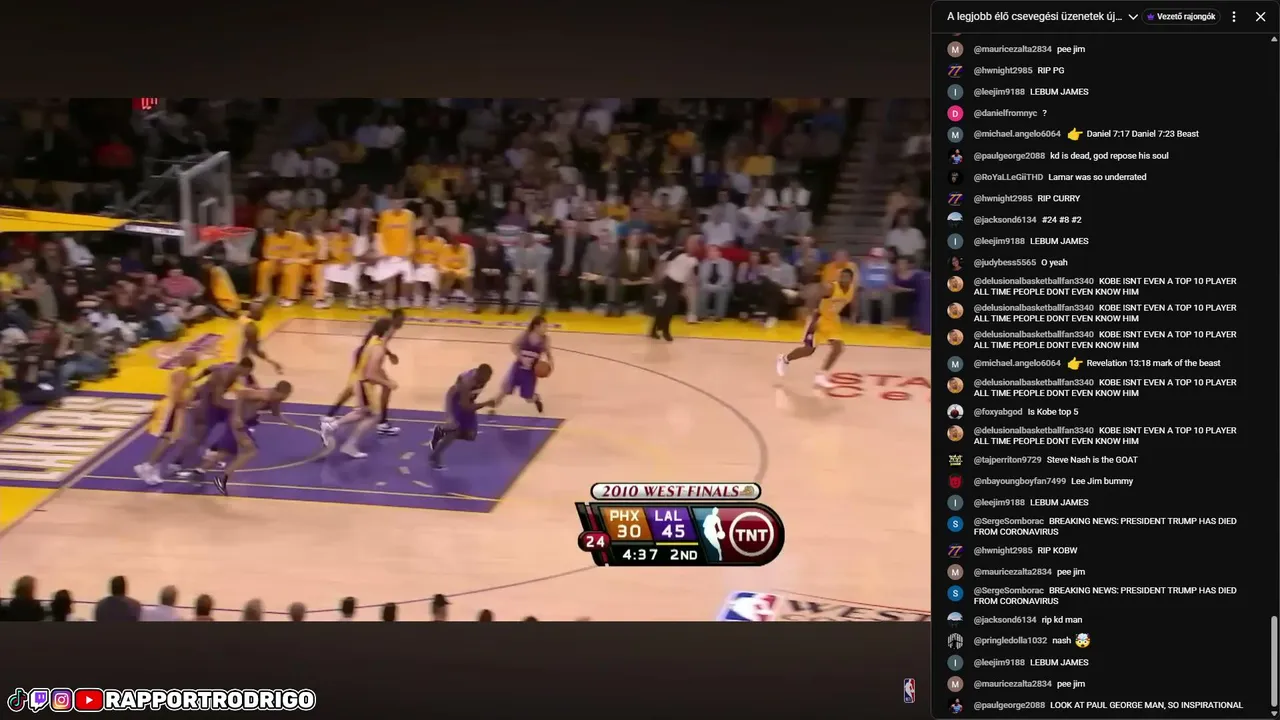Click the chat message text 'O yeah'
Image resolution: width=1280 pixels, height=720 pixels.
[x=1056, y=263]
